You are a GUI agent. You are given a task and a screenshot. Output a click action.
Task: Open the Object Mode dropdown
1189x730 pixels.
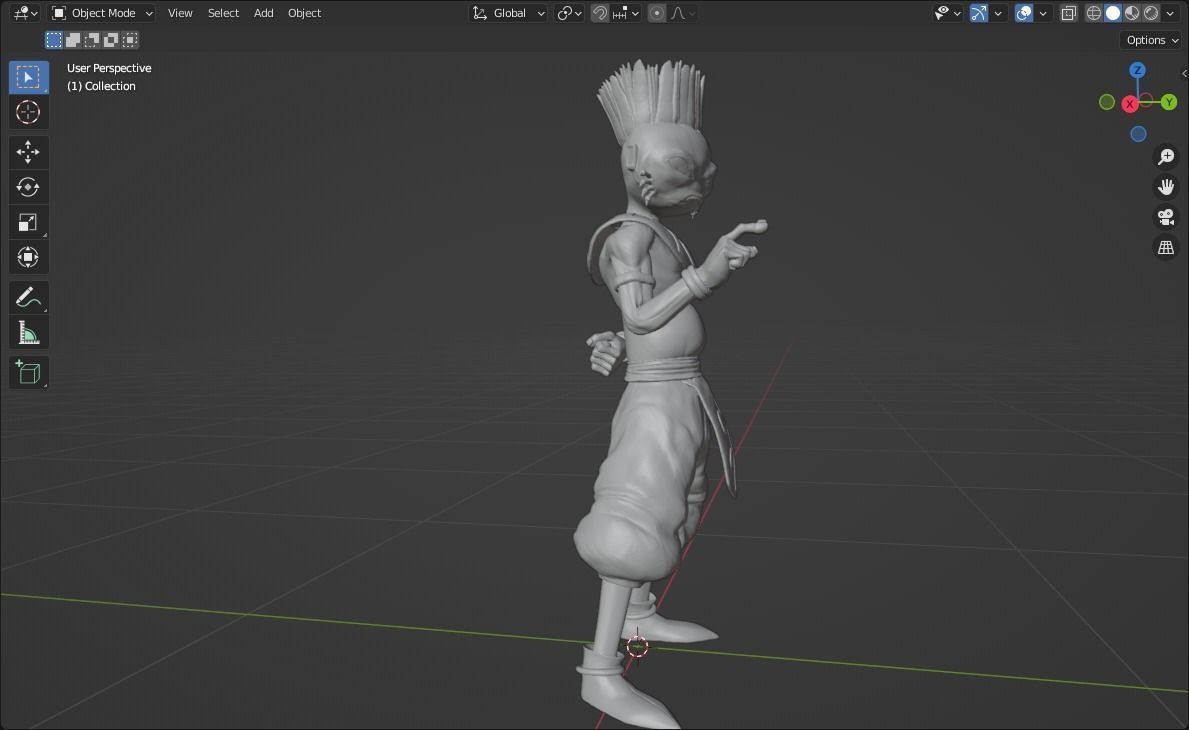[102, 13]
